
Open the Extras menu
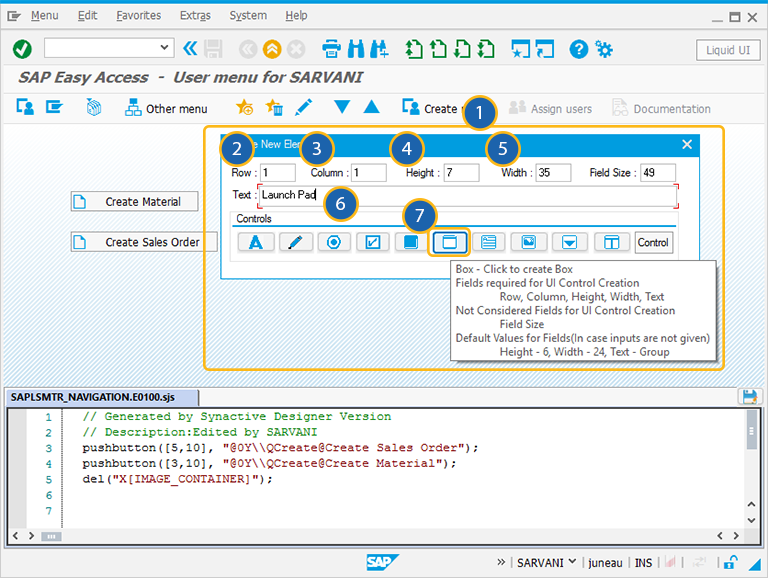click(195, 16)
